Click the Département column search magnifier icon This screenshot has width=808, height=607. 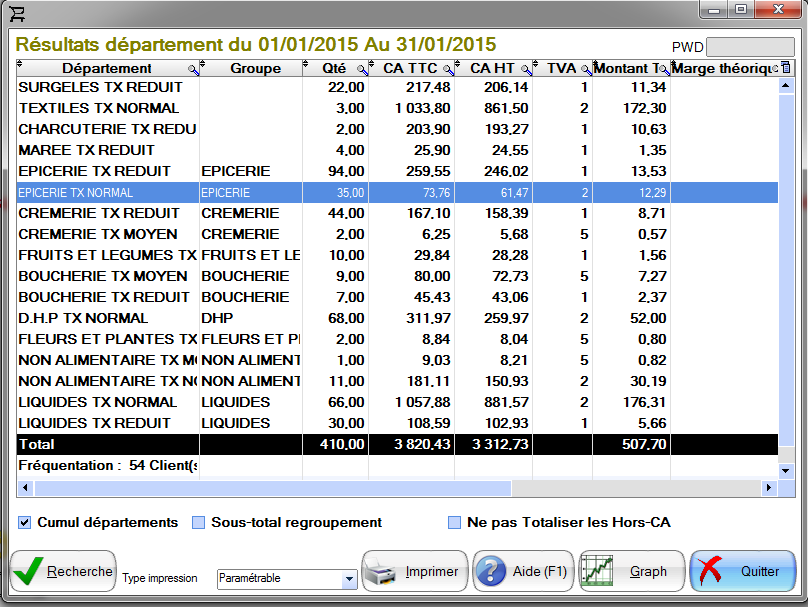pos(193,69)
